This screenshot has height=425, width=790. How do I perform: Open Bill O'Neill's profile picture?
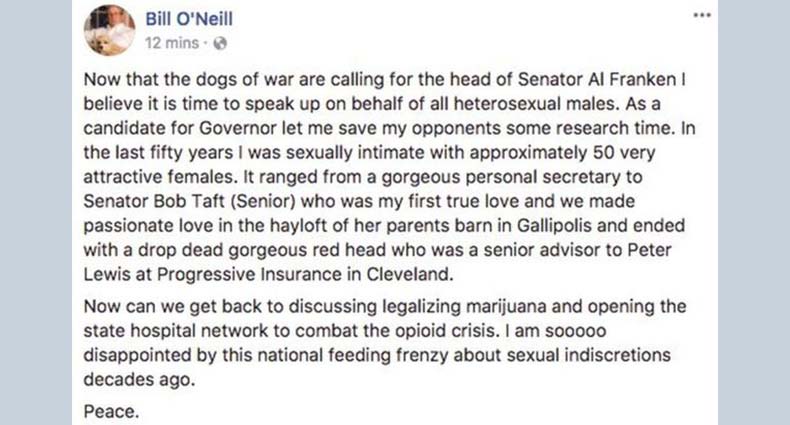point(108,28)
